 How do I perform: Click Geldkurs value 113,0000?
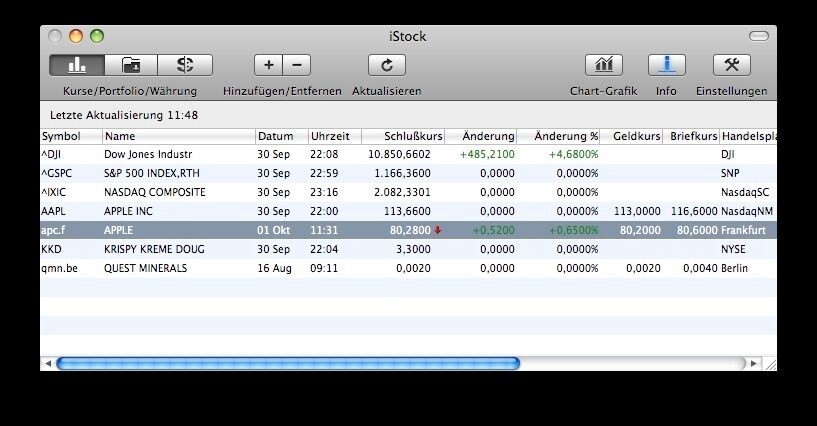point(637,211)
